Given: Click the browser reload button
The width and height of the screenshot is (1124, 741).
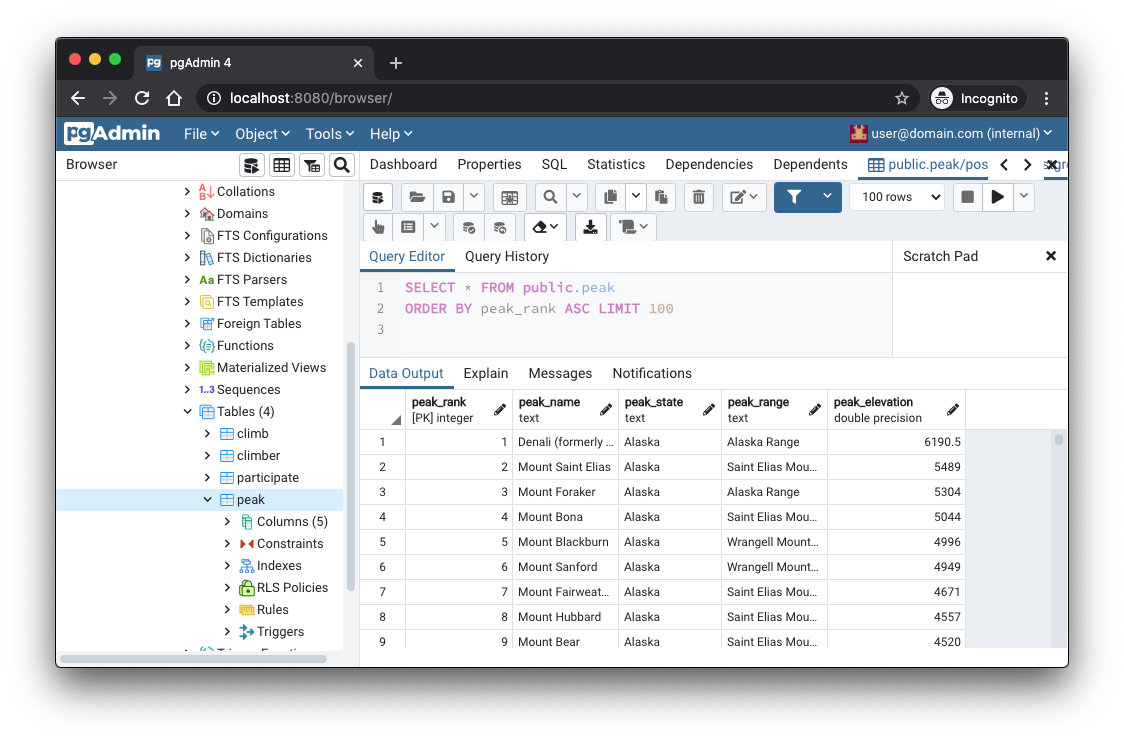Looking at the screenshot, I should point(142,99).
